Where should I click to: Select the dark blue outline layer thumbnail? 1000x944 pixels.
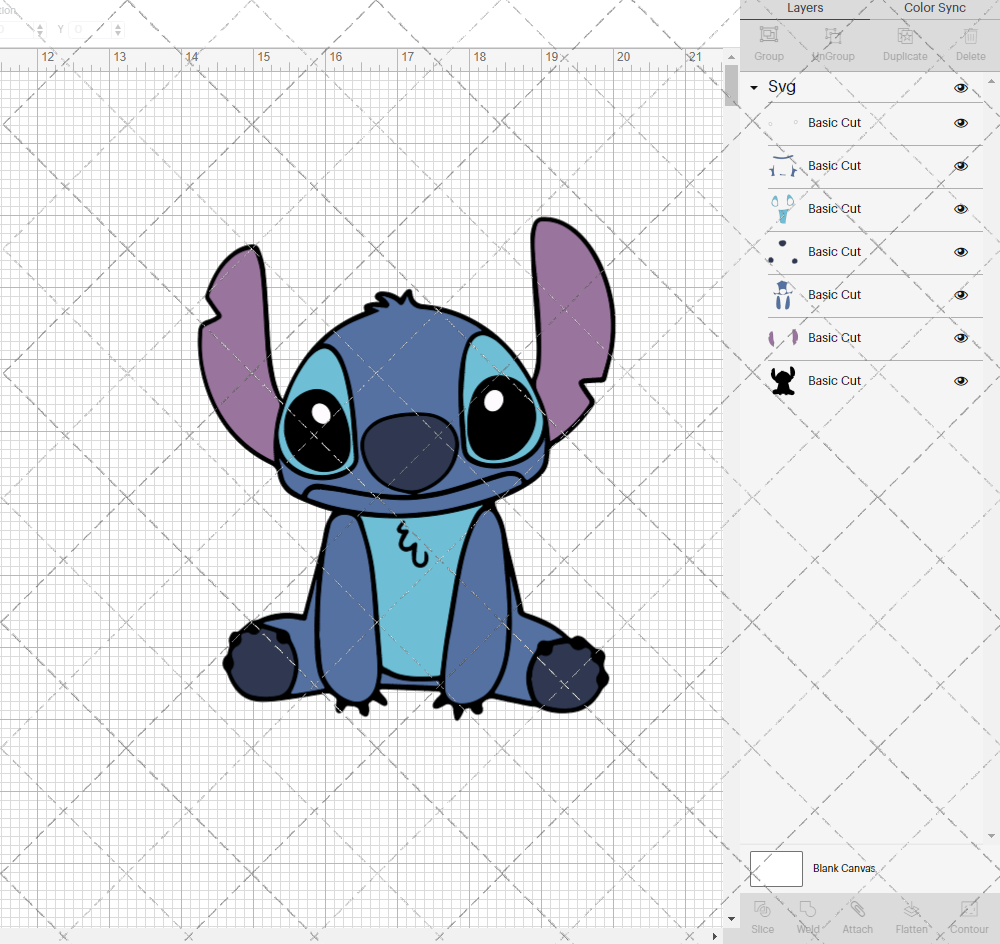point(783,166)
